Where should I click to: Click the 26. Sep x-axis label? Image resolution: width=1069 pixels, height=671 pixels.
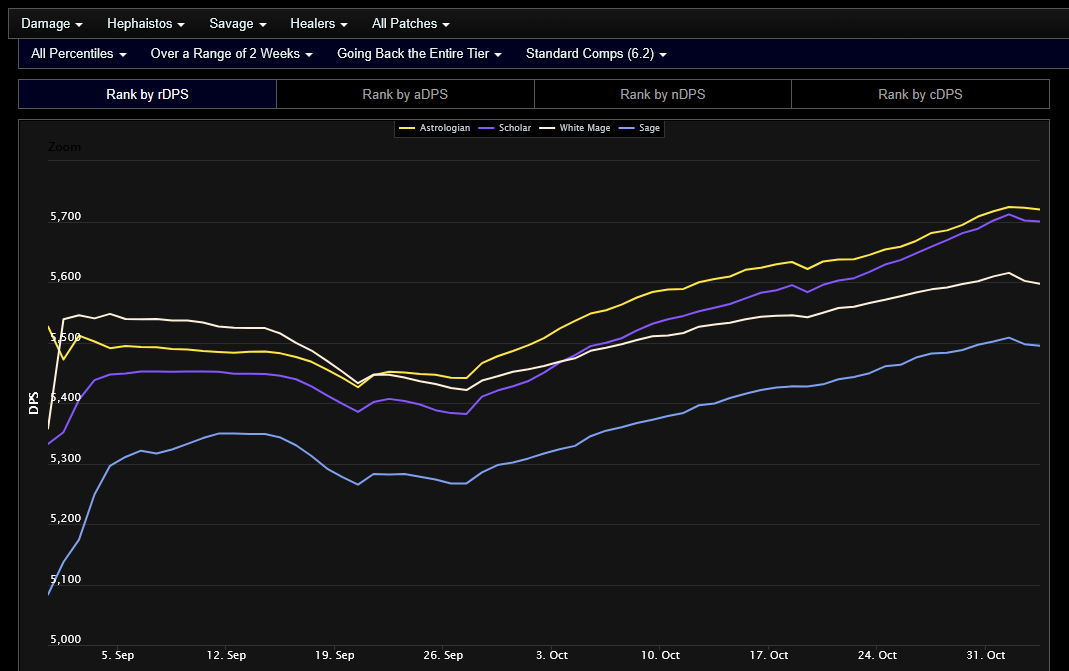(x=443, y=655)
